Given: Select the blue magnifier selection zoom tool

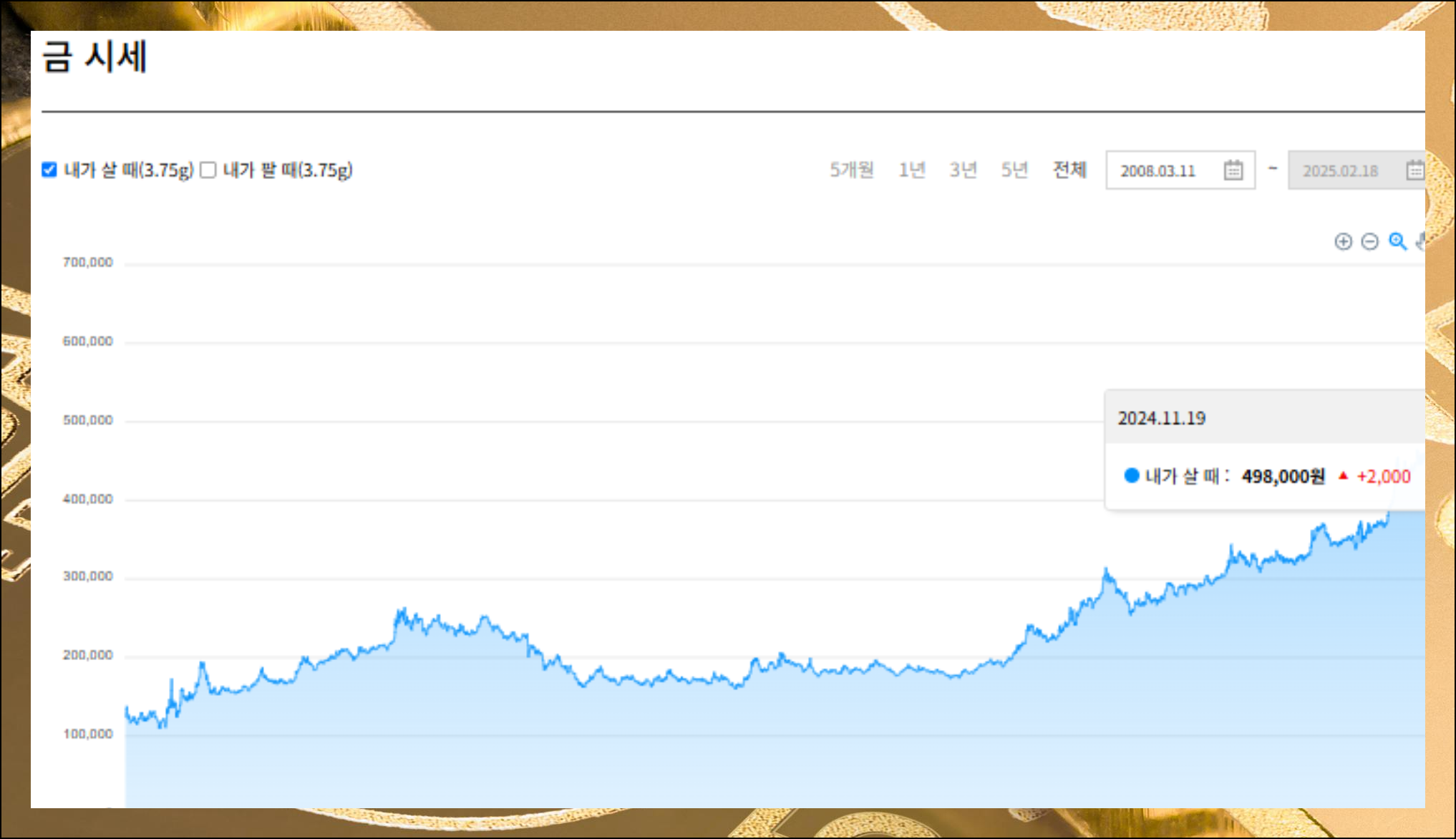Looking at the screenshot, I should coord(1397,242).
